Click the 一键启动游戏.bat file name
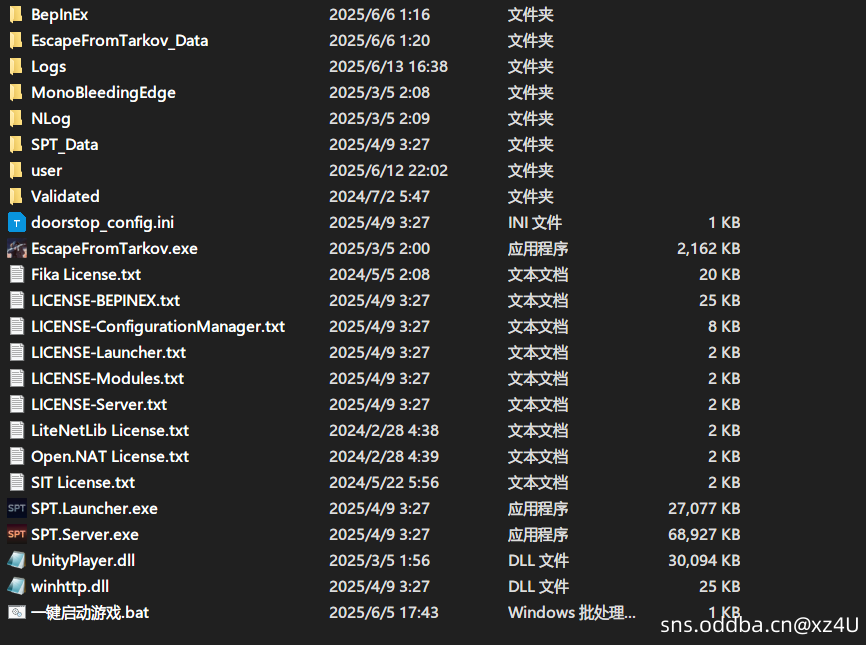Viewport: 866px width, 645px height. click(90, 612)
